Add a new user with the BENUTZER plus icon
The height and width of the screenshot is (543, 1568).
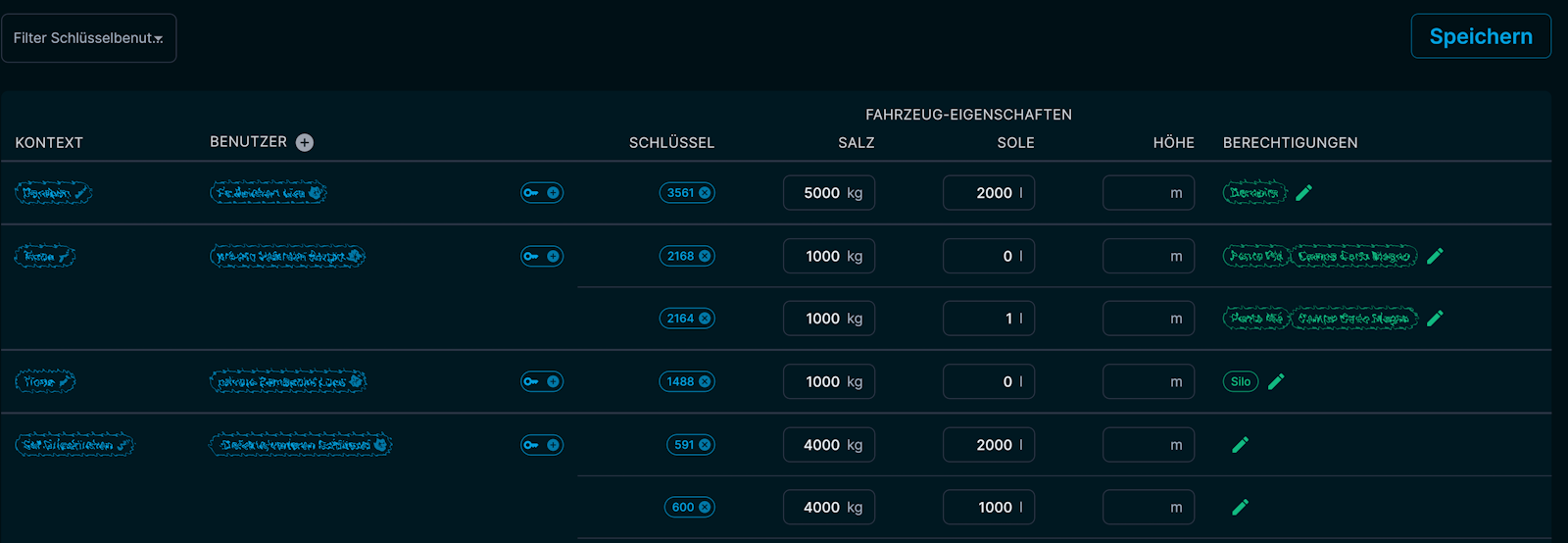[x=305, y=143]
